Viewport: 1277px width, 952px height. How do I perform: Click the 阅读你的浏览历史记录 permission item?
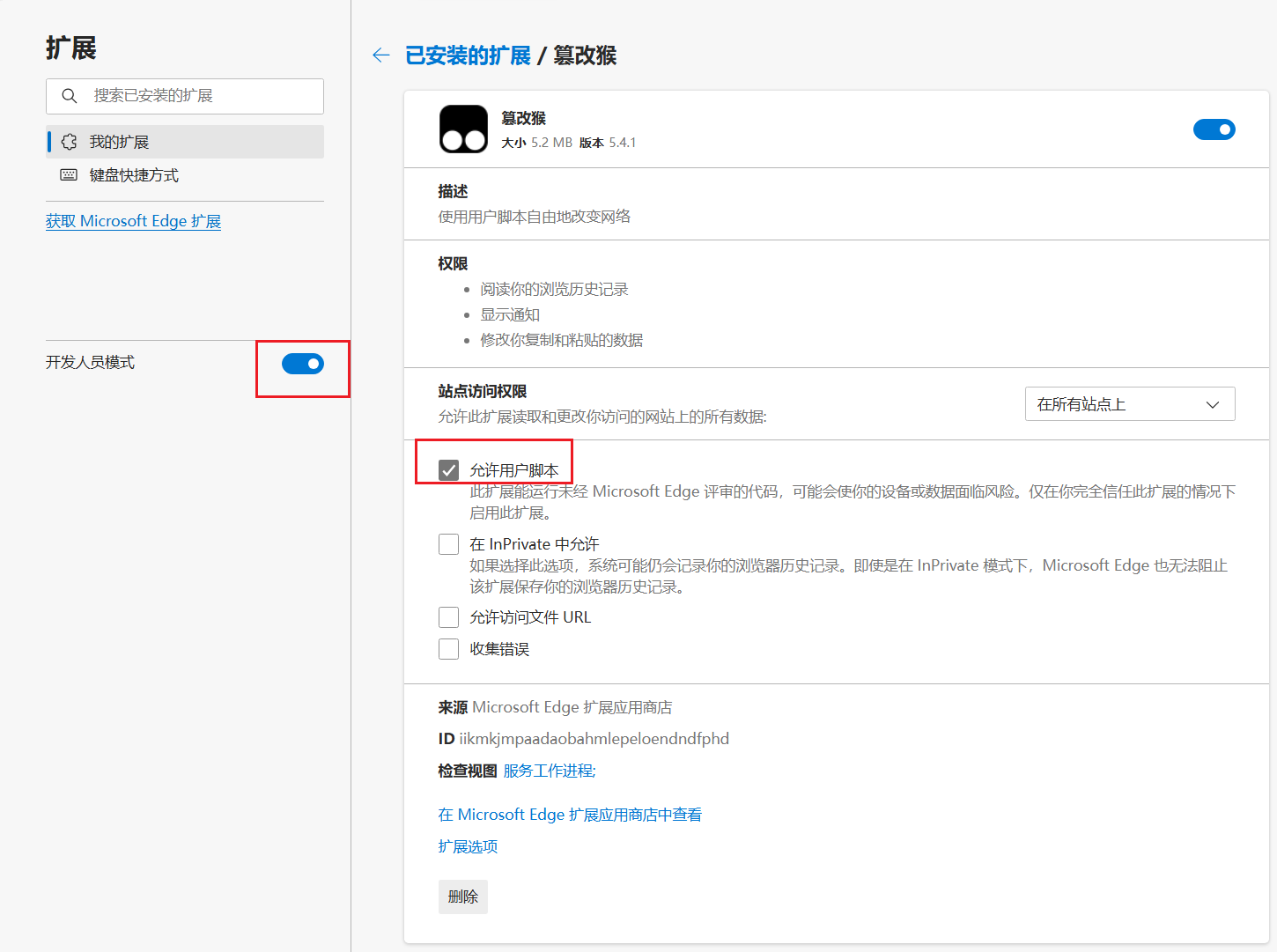(554, 289)
